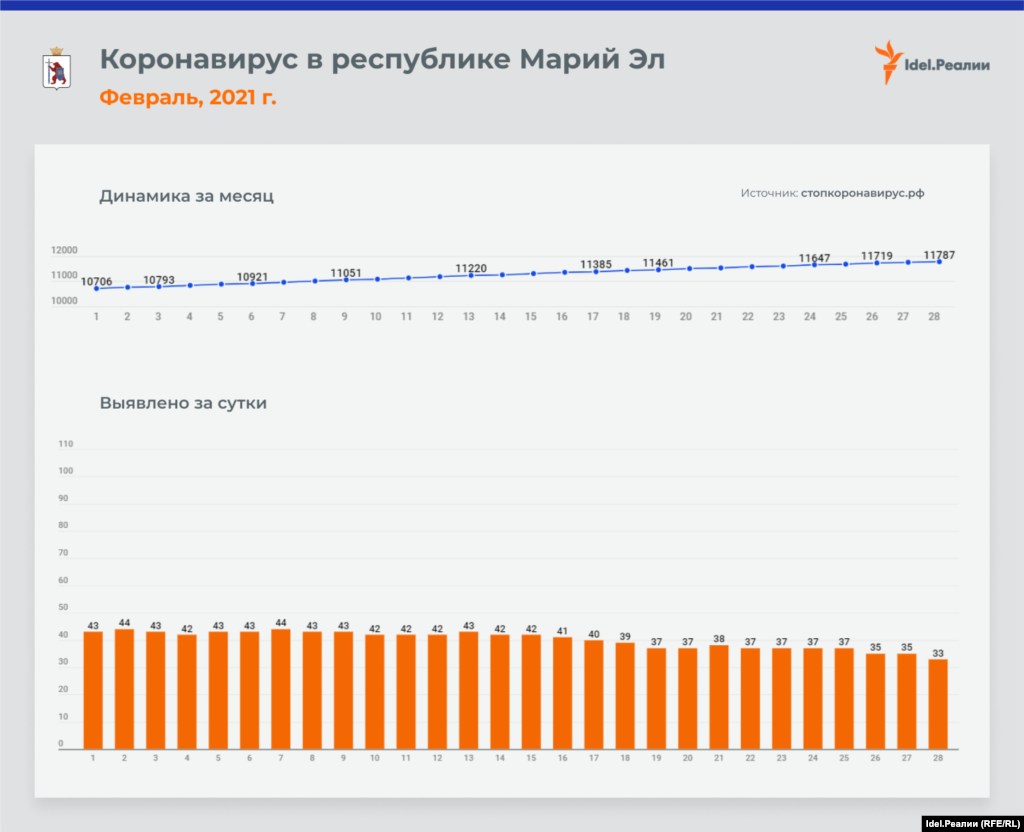Image resolution: width=1024 pixels, height=832 pixels.
Task: Click the day 7 bar showing 44
Action: coord(280,689)
